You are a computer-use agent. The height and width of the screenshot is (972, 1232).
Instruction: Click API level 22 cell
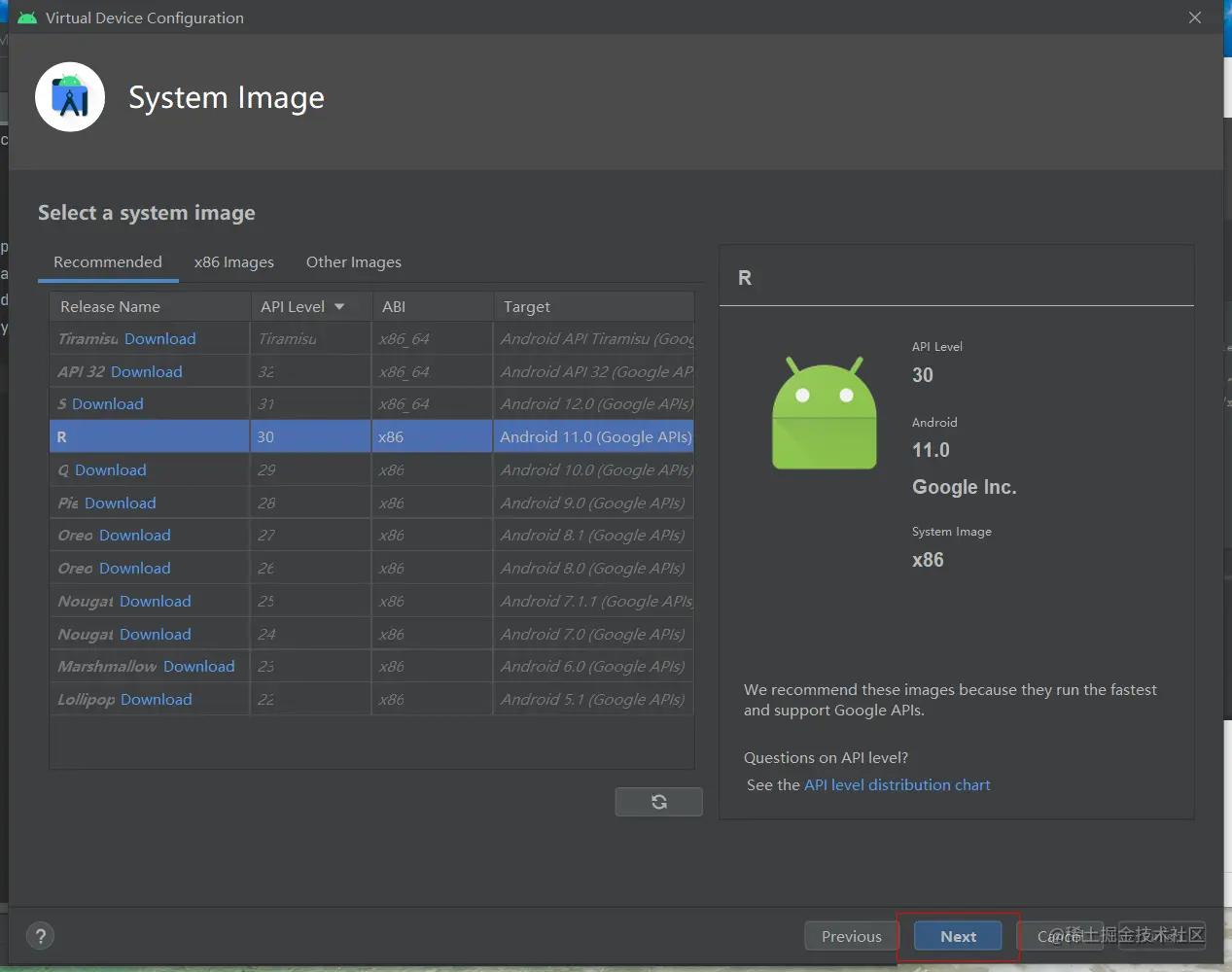coord(311,699)
